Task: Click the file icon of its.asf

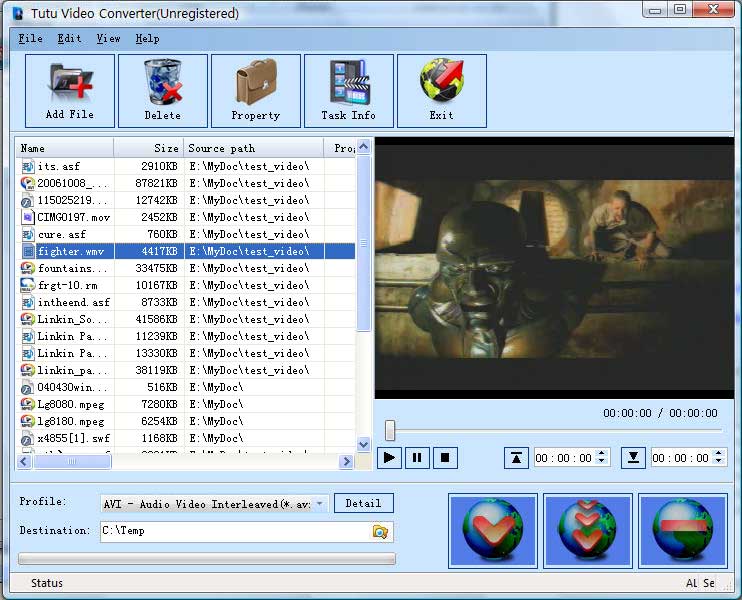Action: (x=27, y=167)
